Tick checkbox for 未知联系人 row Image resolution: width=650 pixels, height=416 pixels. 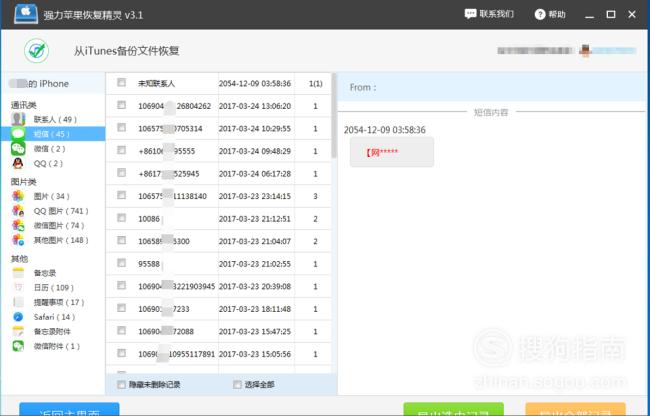pos(121,82)
